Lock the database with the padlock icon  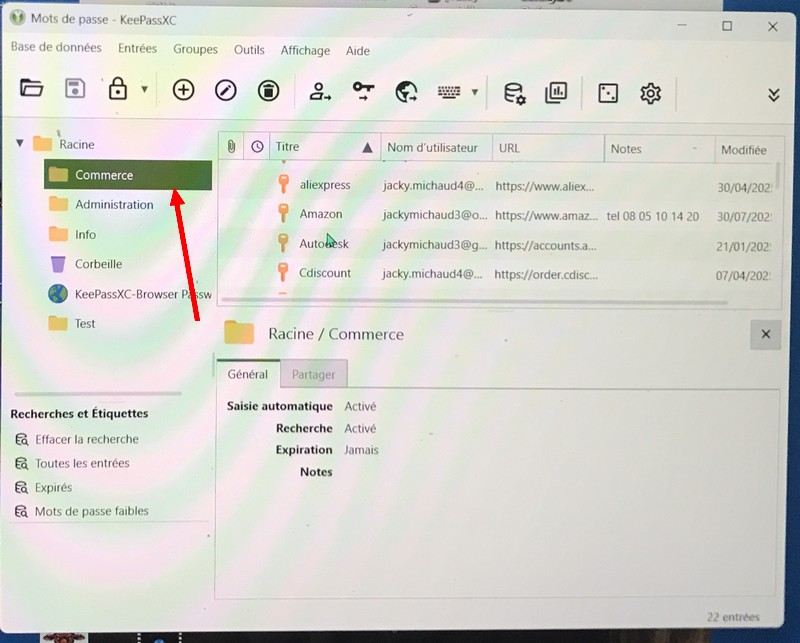pyautogui.click(x=118, y=90)
